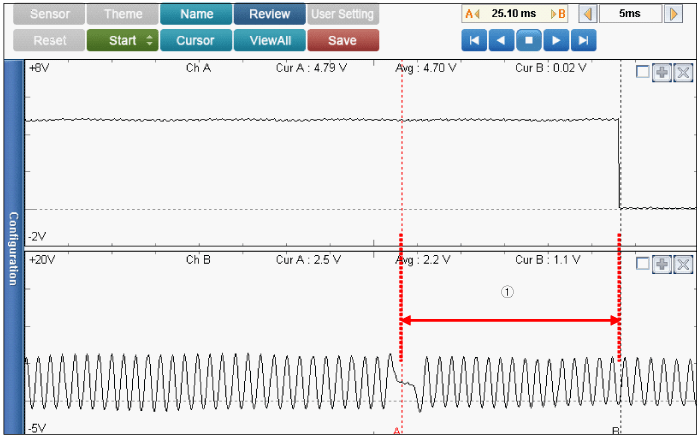700x437 pixels.
Task: Click ViewAll to fit waveform
Action: coord(270,41)
